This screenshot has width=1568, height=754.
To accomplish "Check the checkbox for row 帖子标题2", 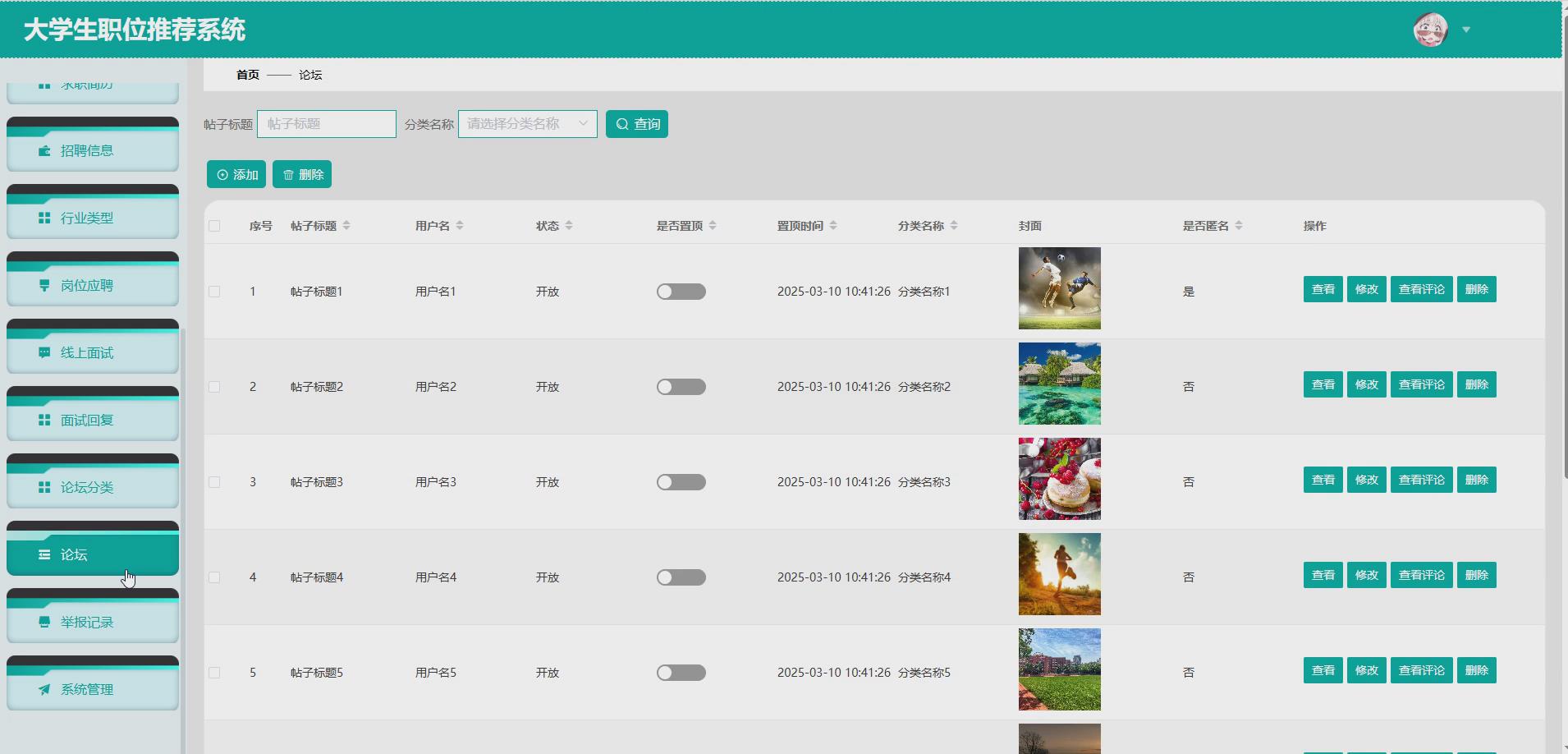I will [x=214, y=387].
